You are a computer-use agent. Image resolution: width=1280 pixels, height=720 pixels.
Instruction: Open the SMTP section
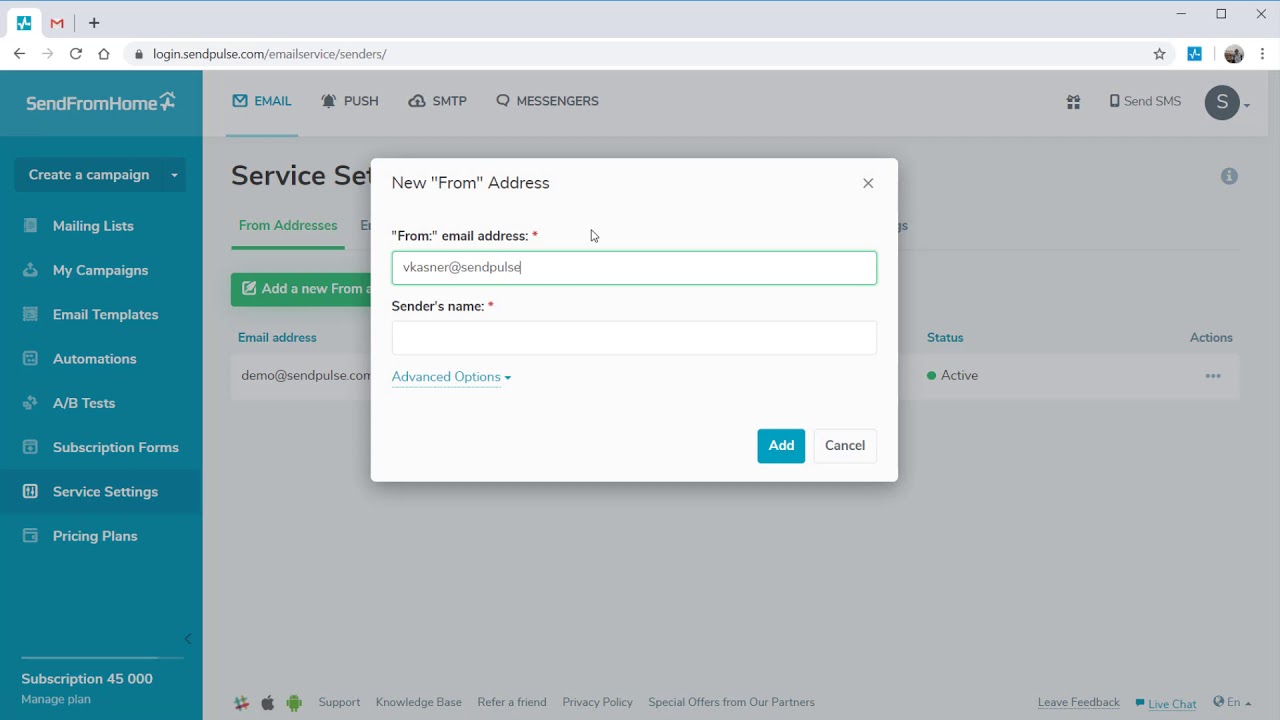click(437, 101)
